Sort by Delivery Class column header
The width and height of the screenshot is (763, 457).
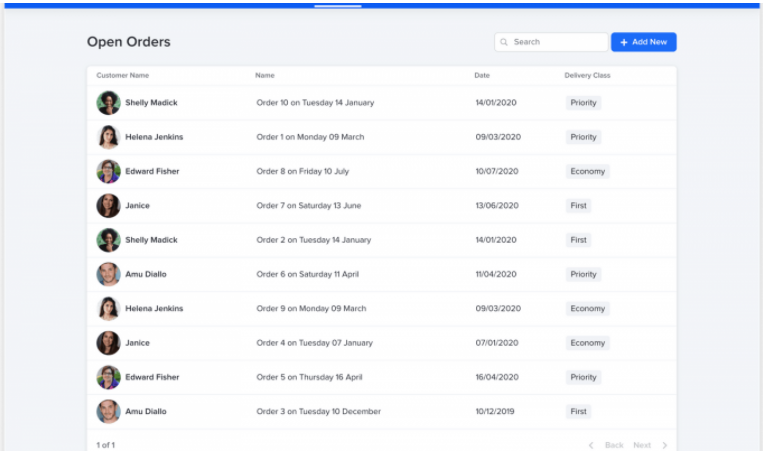[587, 75]
